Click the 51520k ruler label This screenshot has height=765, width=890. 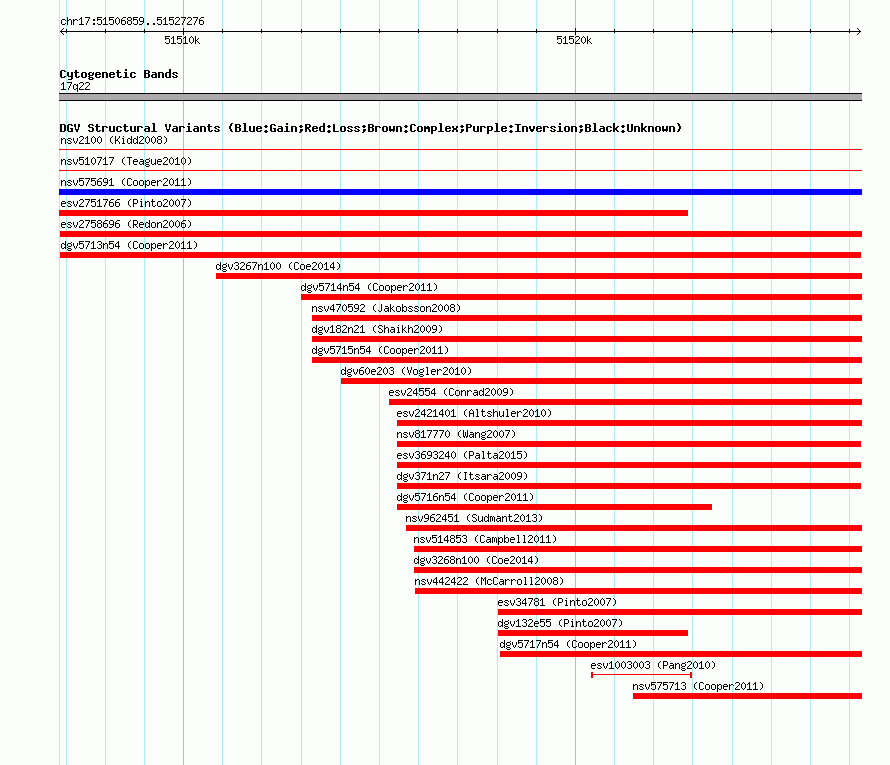[x=574, y=40]
